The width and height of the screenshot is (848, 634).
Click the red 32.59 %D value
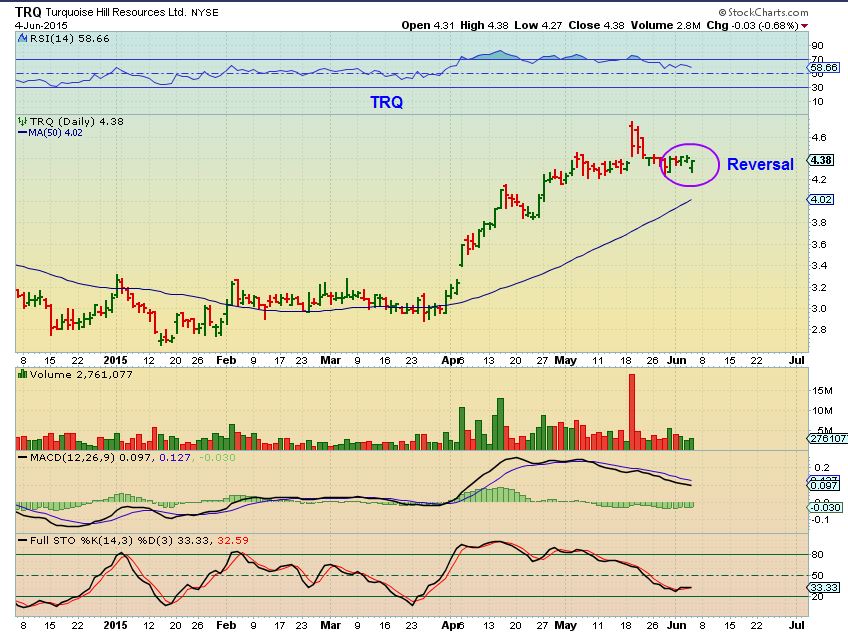point(233,540)
